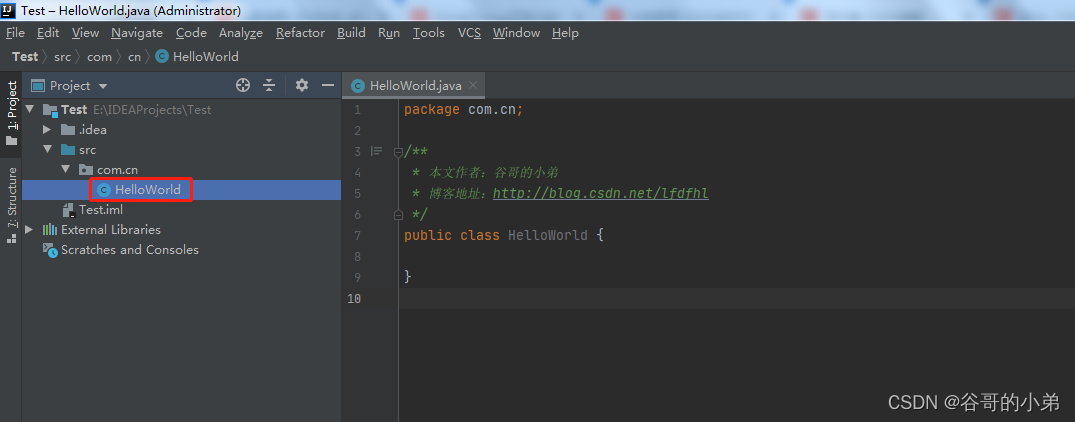Click the Test breadcrumb in navigation bar

[25, 57]
